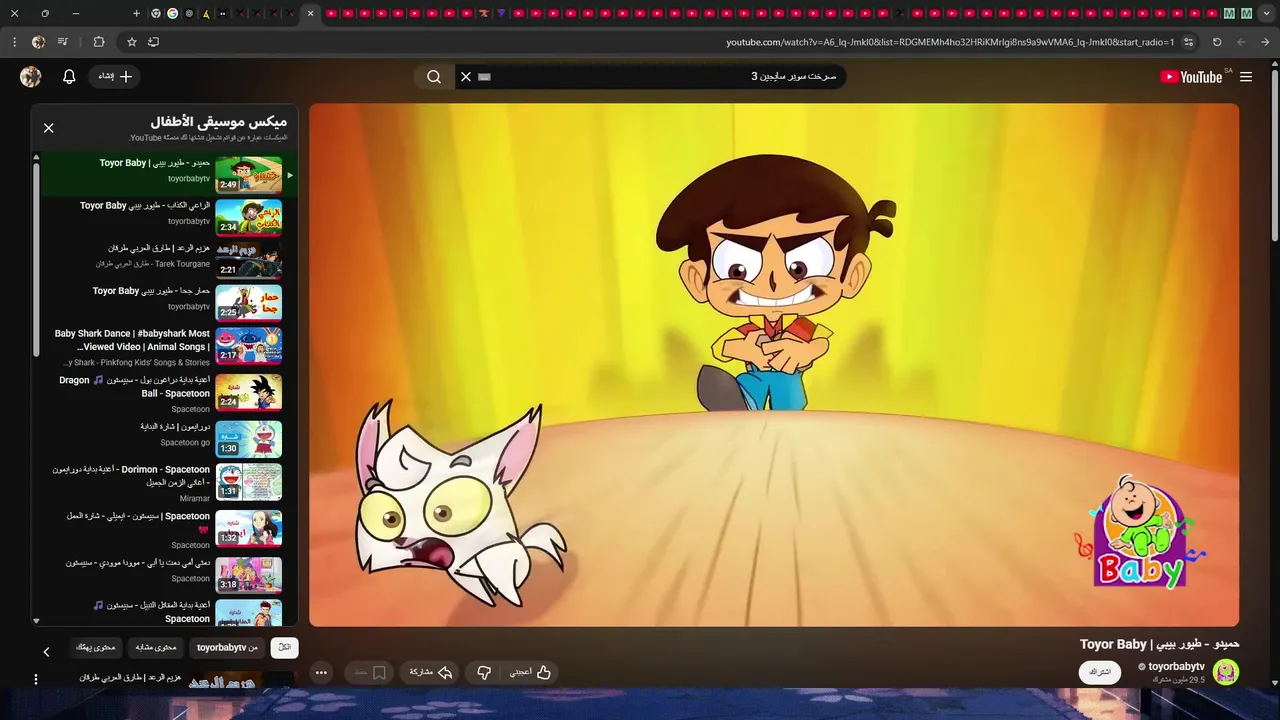Play Dragon Ball Spacetoon playlist video
Viewport: 1280px width, 720px height.
[249, 392]
